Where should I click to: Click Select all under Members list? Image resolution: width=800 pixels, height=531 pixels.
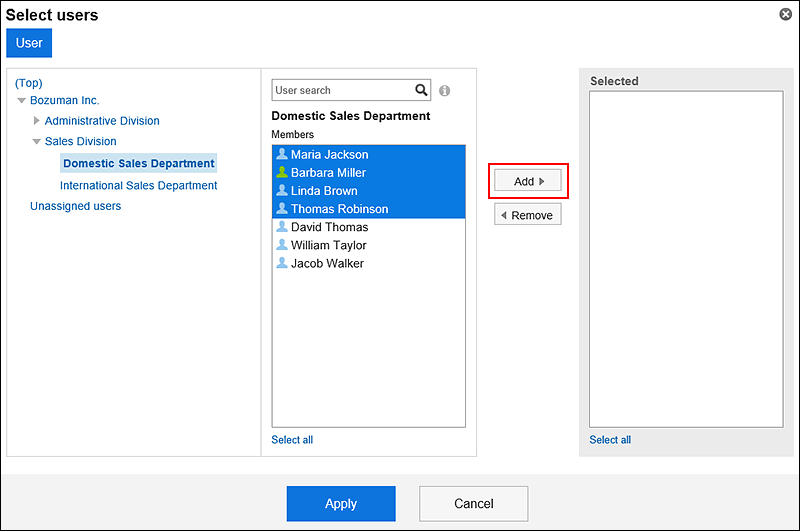click(292, 440)
